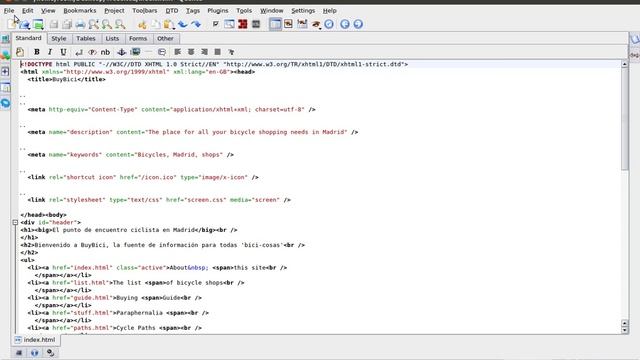
Task: Click the blue Back navigation arrow
Action: (x=345, y=24)
